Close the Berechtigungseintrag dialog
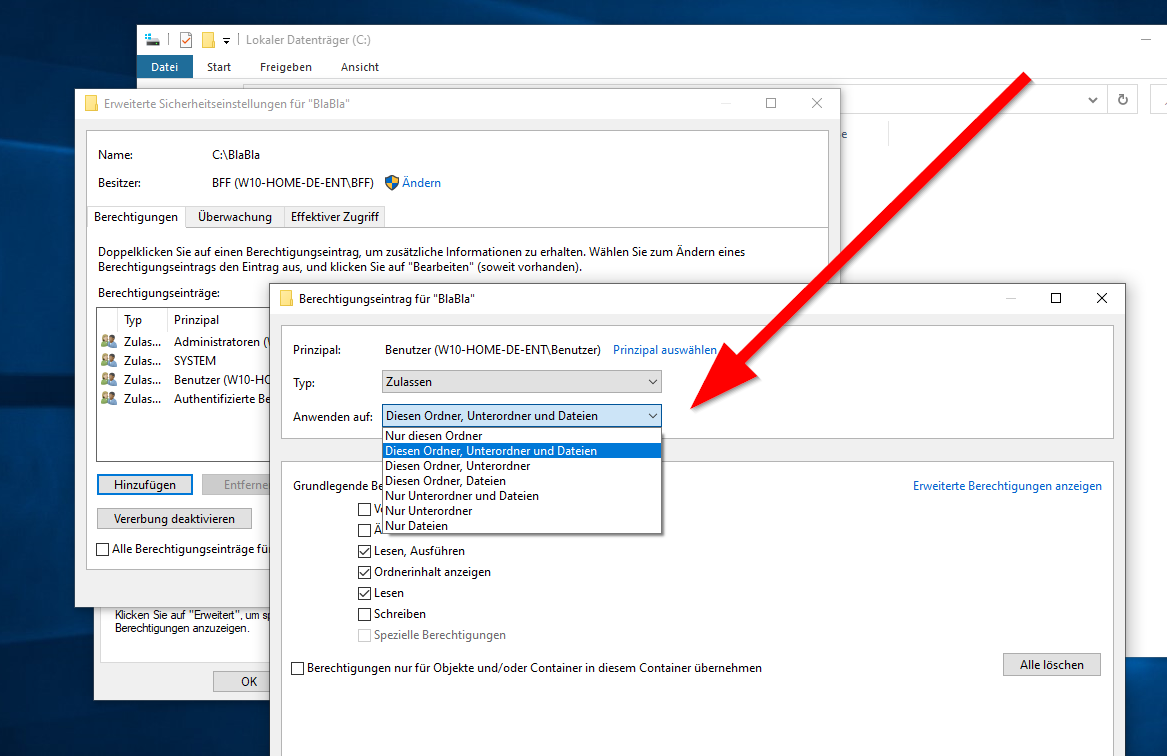Screen dimensions: 1167x756 (x=1102, y=298)
